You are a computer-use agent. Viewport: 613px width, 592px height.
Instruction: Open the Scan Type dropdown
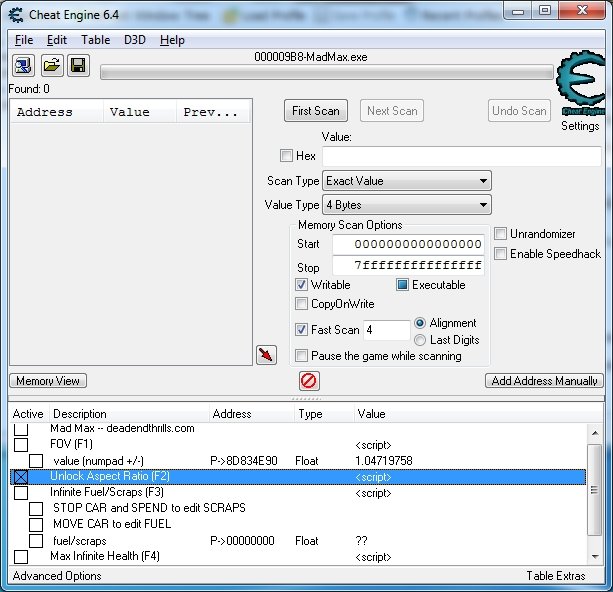(407, 181)
